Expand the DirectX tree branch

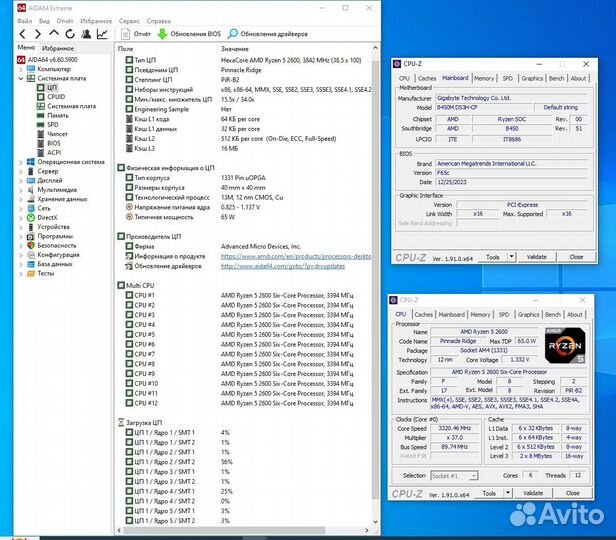point(20,218)
